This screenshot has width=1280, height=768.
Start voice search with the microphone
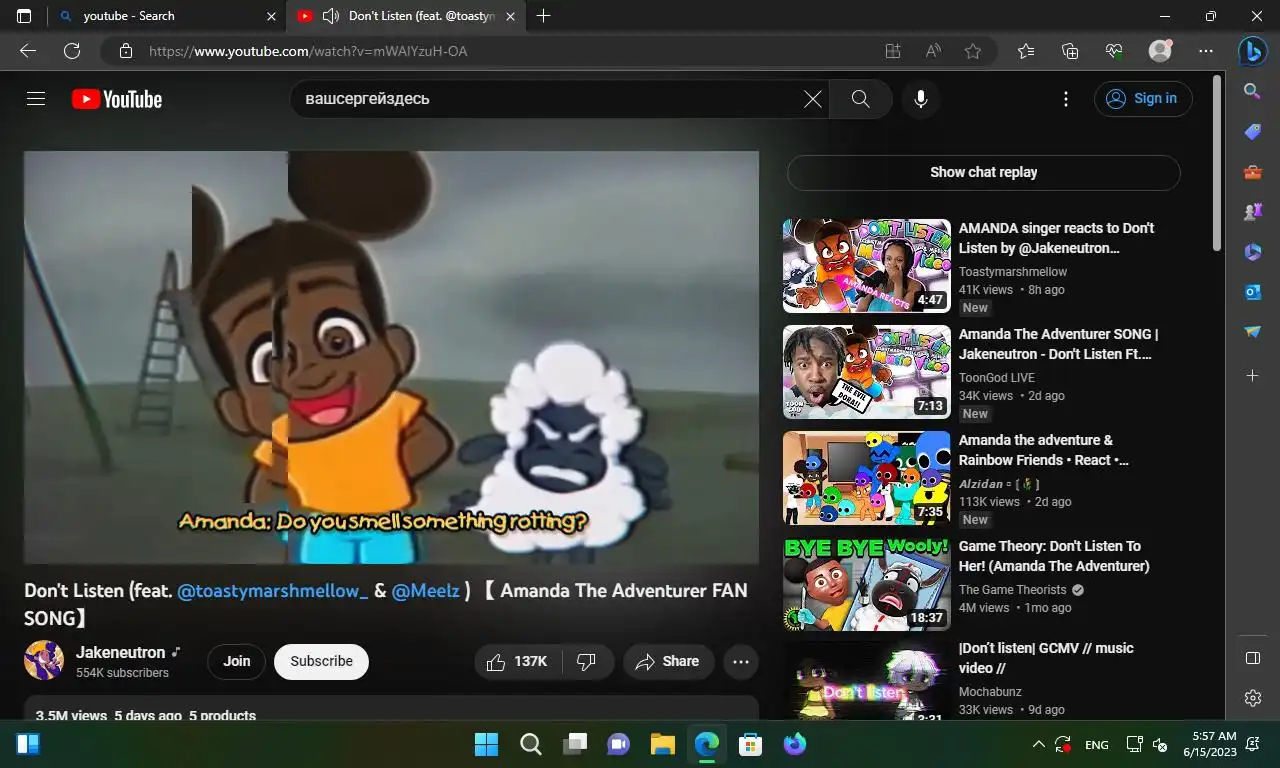(921, 99)
